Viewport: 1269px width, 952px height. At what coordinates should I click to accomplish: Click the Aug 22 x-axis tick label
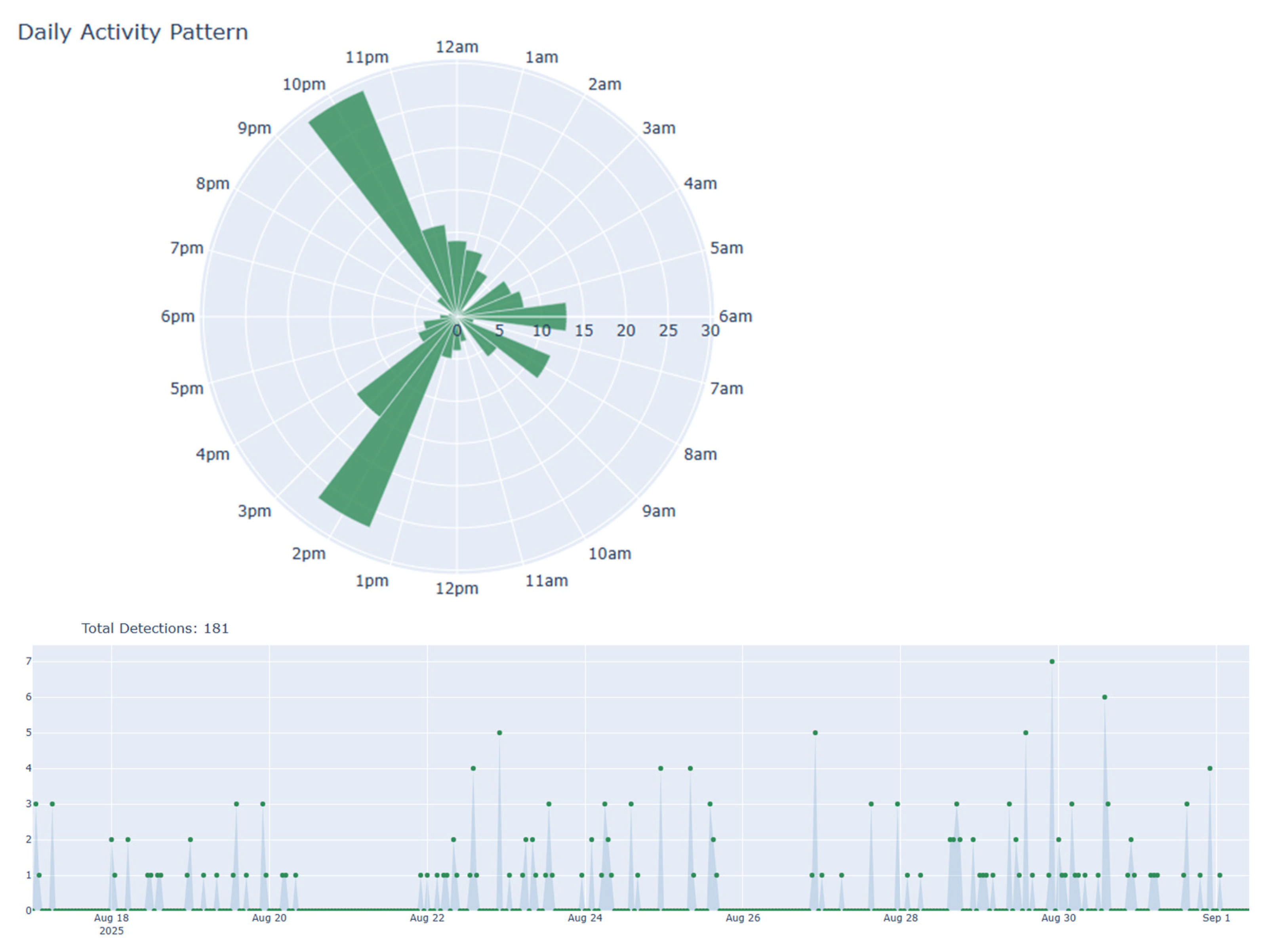click(x=427, y=918)
